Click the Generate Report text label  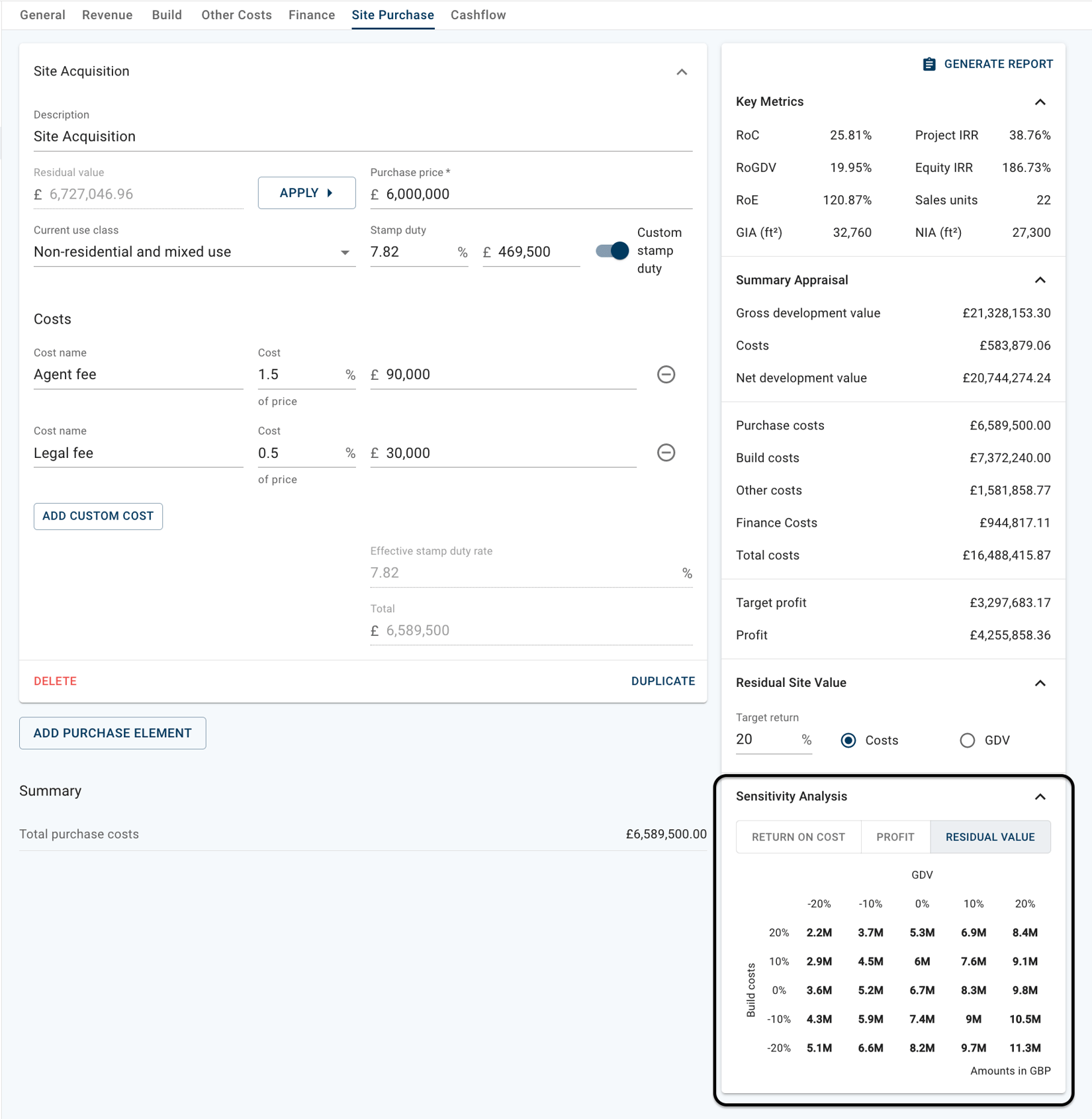998,64
